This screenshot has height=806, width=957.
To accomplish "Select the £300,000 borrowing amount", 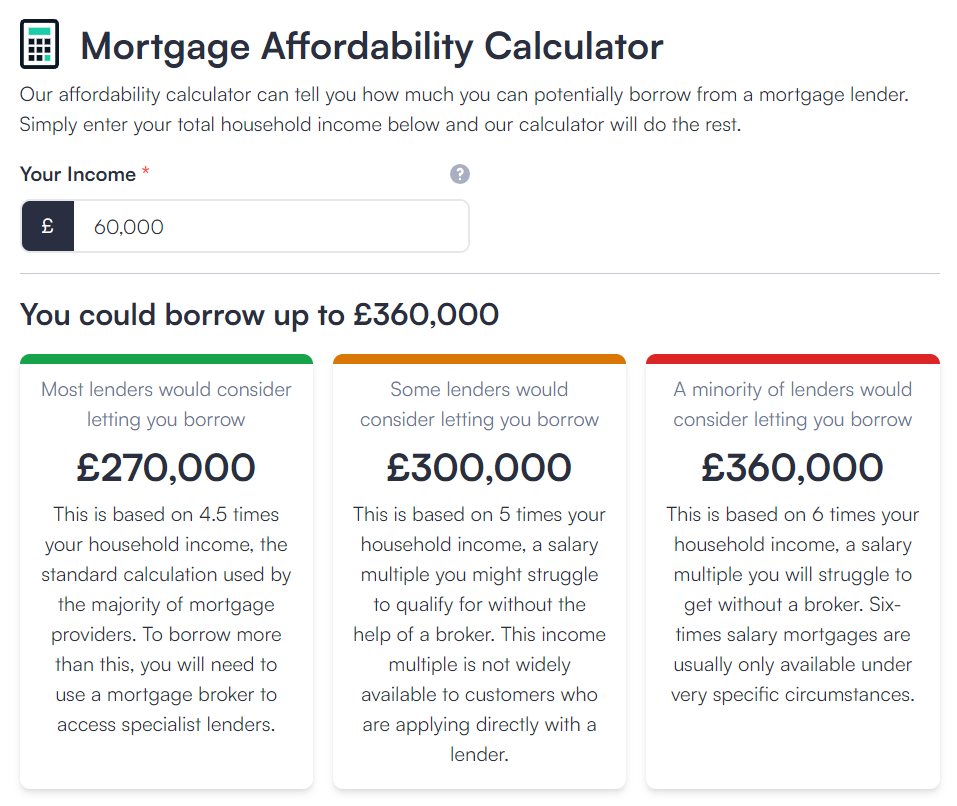I will tap(479, 467).
